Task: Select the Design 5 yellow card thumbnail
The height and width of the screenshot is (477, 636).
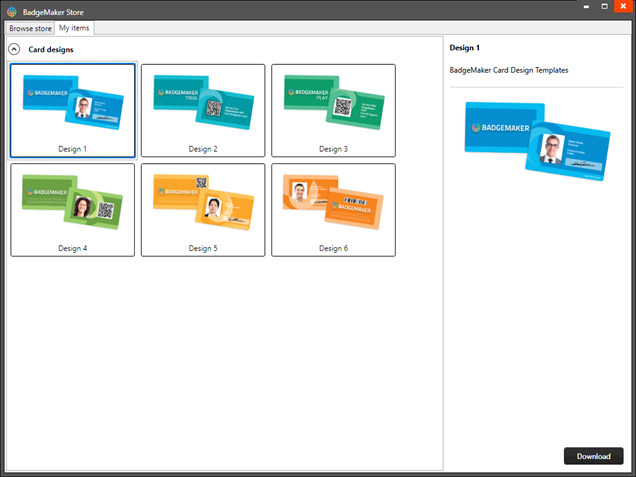Action: coord(203,210)
